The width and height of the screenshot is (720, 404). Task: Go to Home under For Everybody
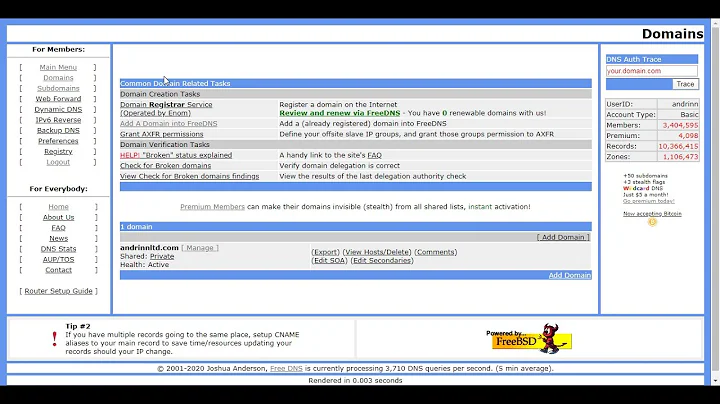click(58, 207)
